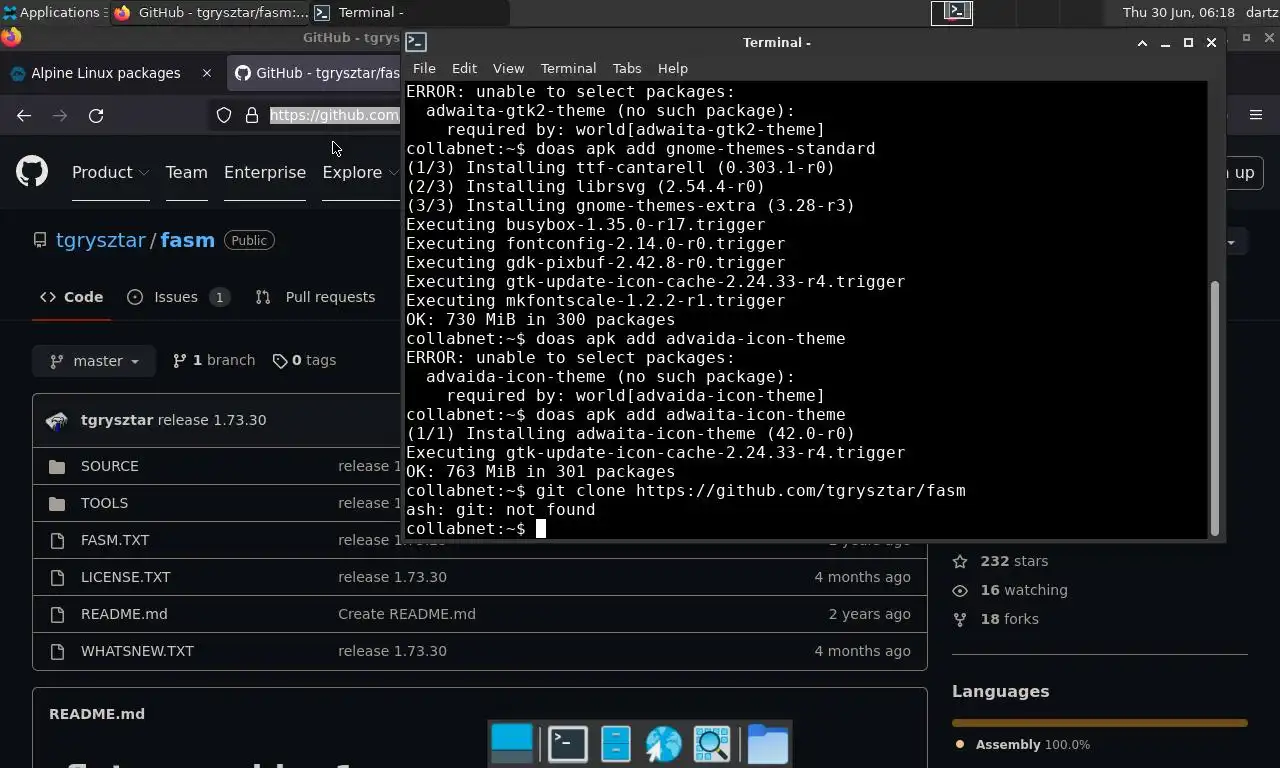Launch the web browser globe dock icon
Screen dimensions: 1280x768
click(663, 743)
